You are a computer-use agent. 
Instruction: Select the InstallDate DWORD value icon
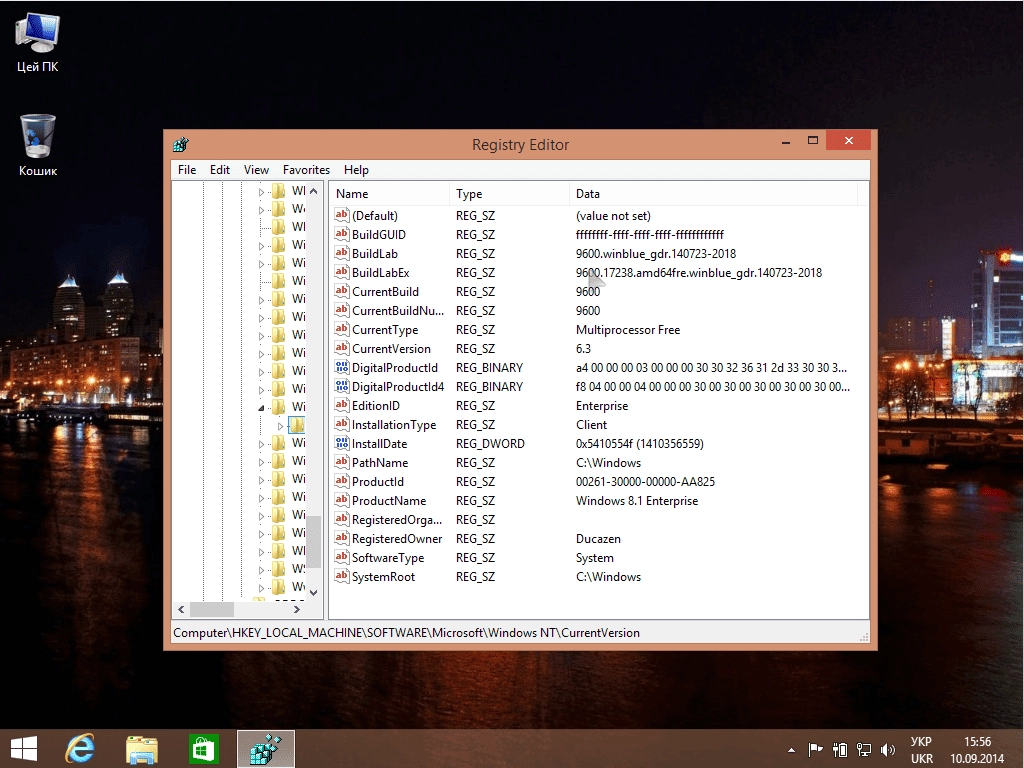342,443
